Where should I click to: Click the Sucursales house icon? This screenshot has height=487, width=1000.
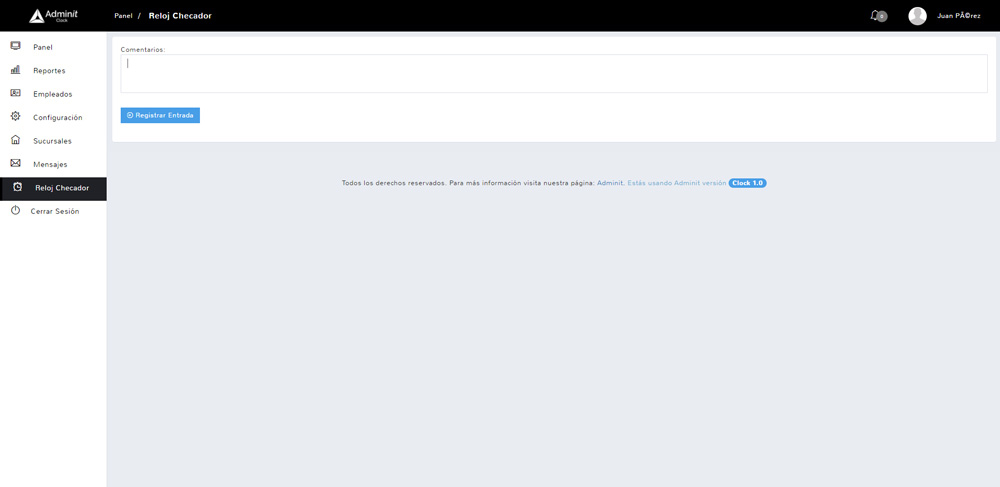[x=15, y=140]
